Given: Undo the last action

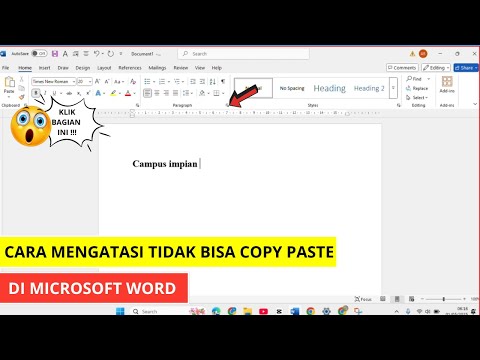Looking at the screenshot, I should pyautogui.click(x=96, y=54).
